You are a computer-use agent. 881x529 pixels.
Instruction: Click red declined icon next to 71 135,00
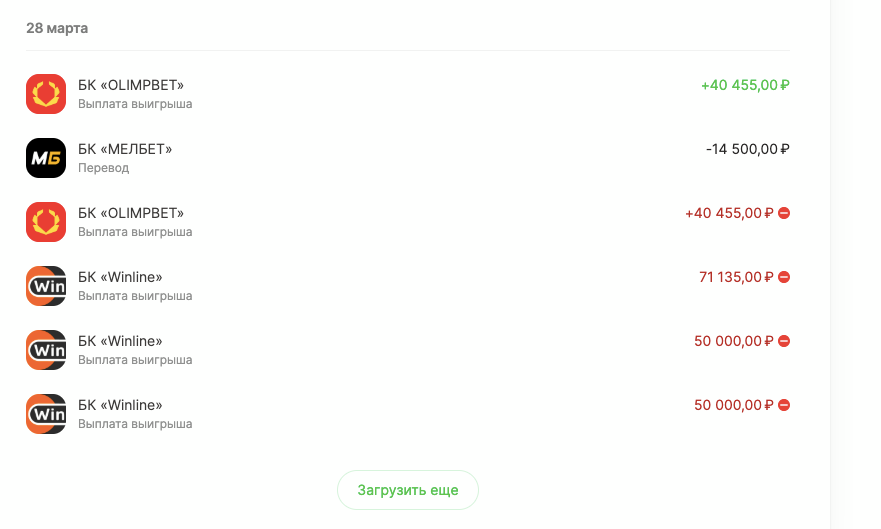tap(784, 277)
